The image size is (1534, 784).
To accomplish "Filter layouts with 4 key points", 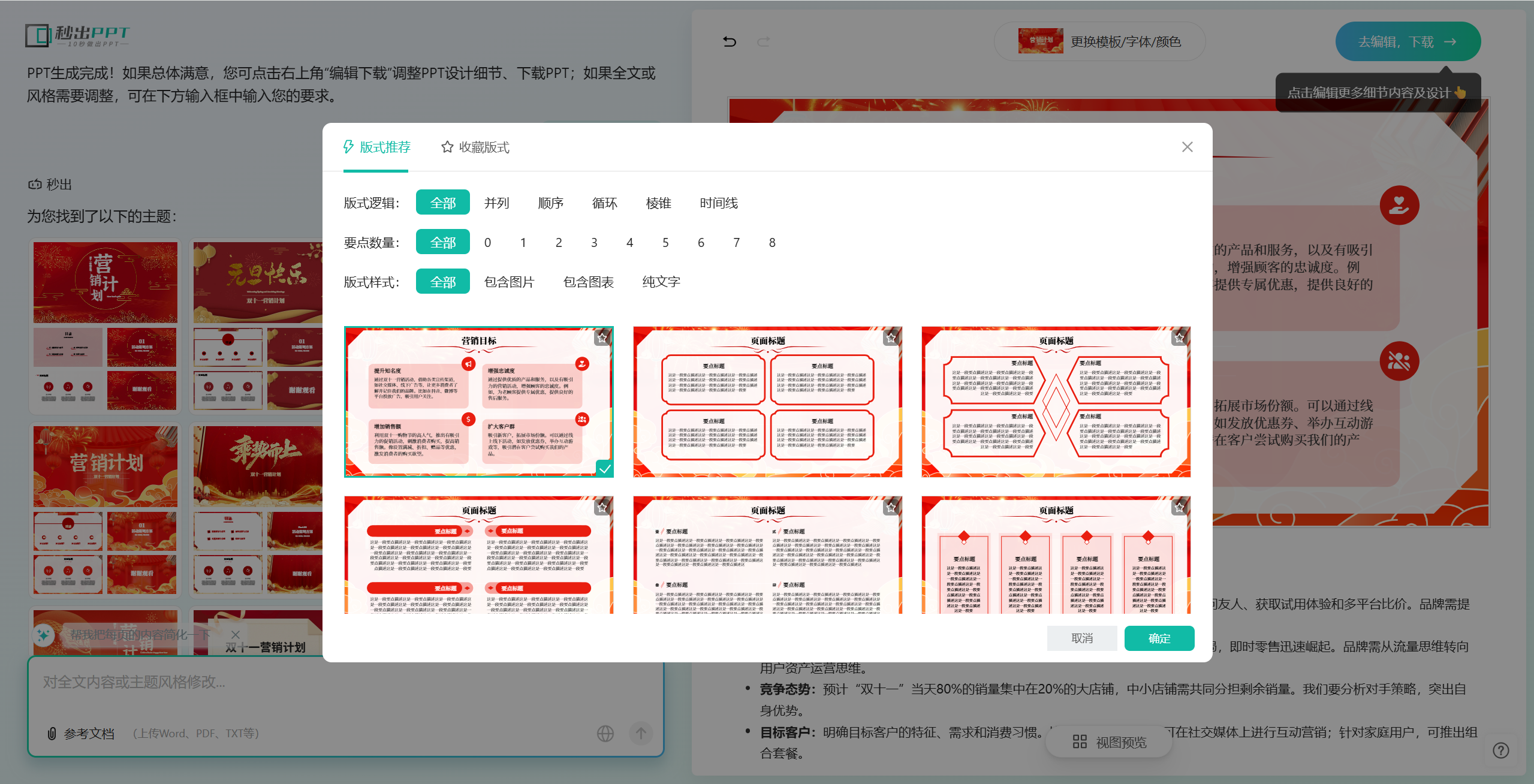I will point(629,242).
